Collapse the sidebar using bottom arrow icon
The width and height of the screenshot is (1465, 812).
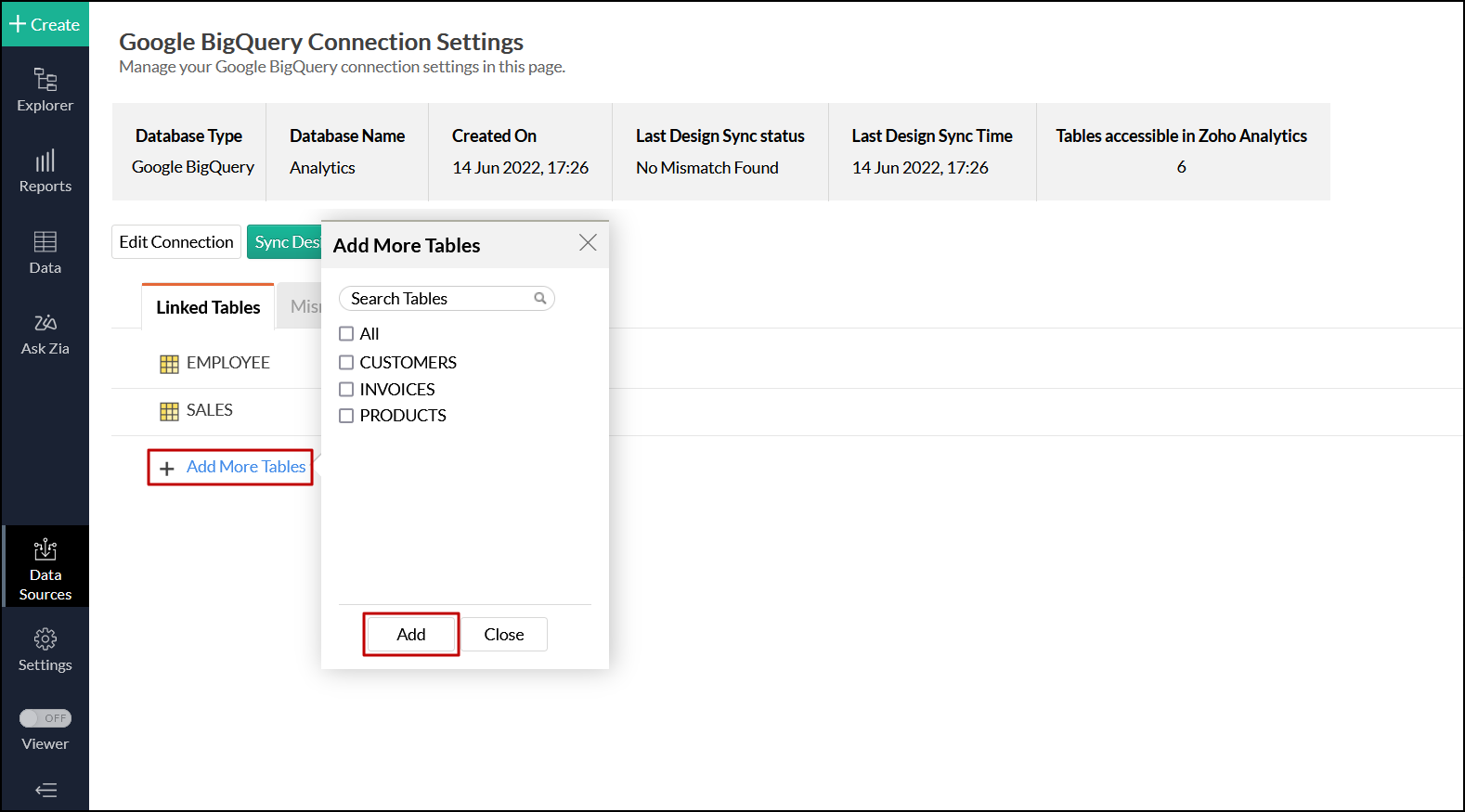click(45, 790)
